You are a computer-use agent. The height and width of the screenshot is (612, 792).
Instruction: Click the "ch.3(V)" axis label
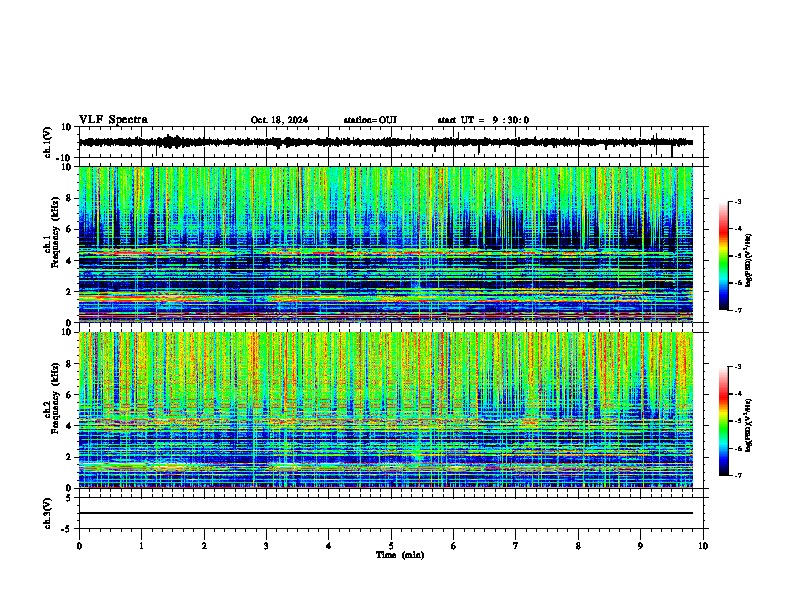[48, 513]
